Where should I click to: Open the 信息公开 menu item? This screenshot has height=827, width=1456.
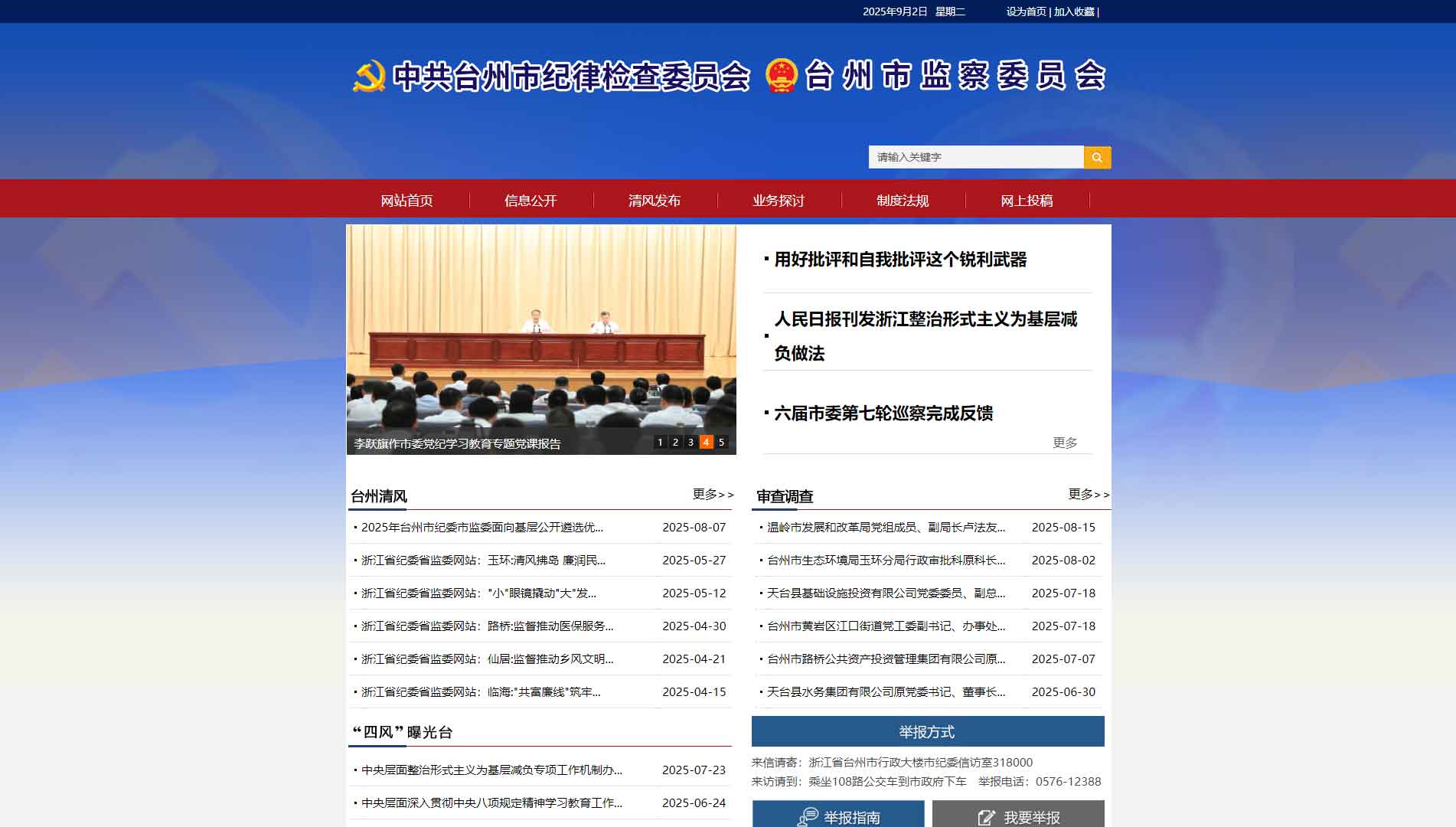pos(531,201)
